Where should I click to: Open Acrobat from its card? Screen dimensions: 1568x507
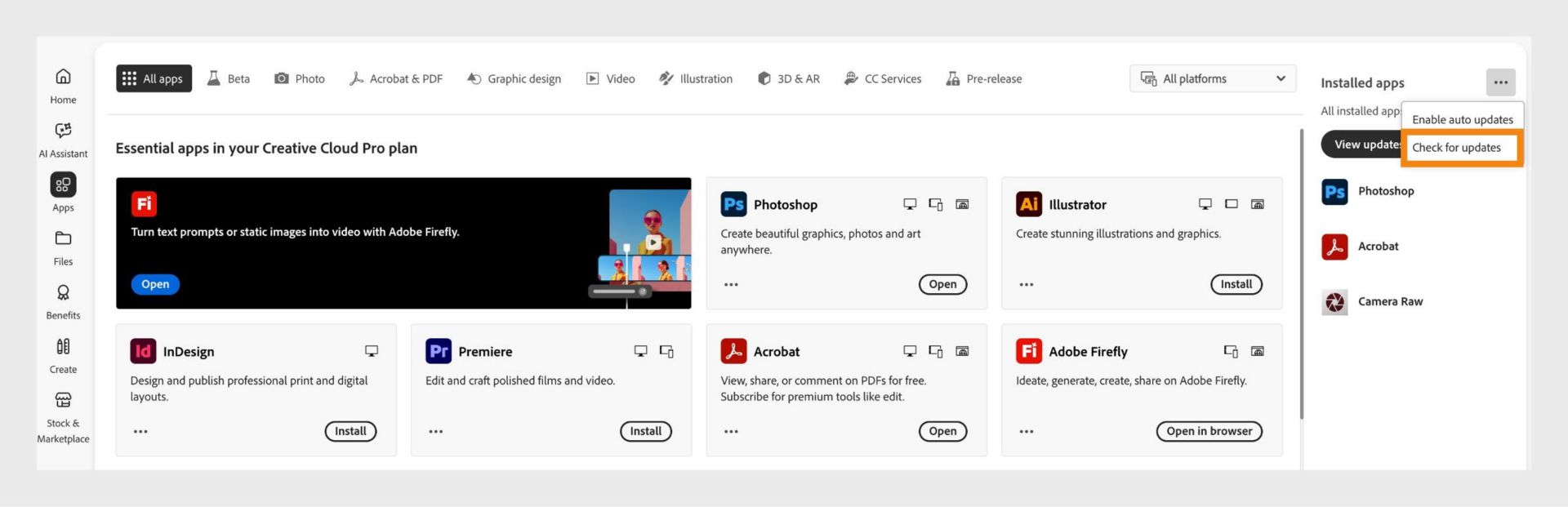coord(942,431)
